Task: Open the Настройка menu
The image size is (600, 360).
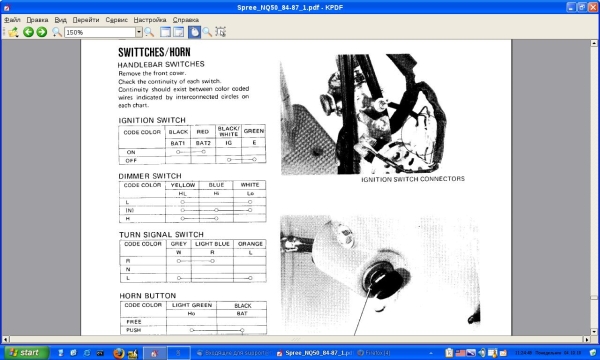Action: [150, 20]
